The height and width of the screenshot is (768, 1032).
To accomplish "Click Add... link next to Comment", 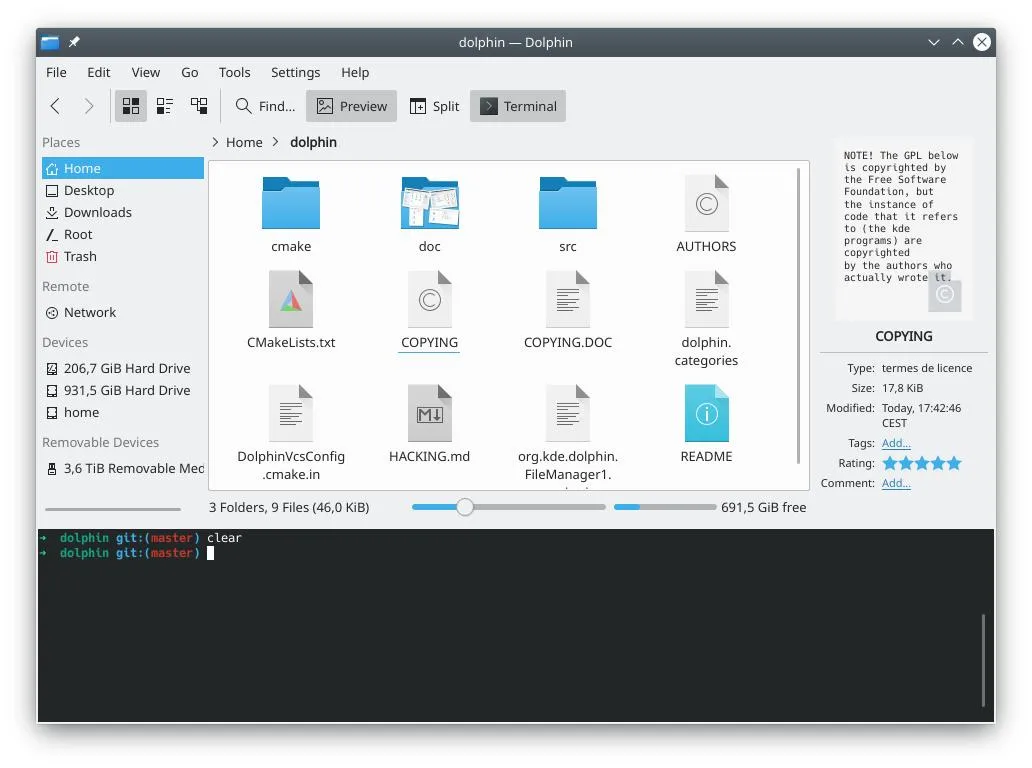I will tap(896, 483).
